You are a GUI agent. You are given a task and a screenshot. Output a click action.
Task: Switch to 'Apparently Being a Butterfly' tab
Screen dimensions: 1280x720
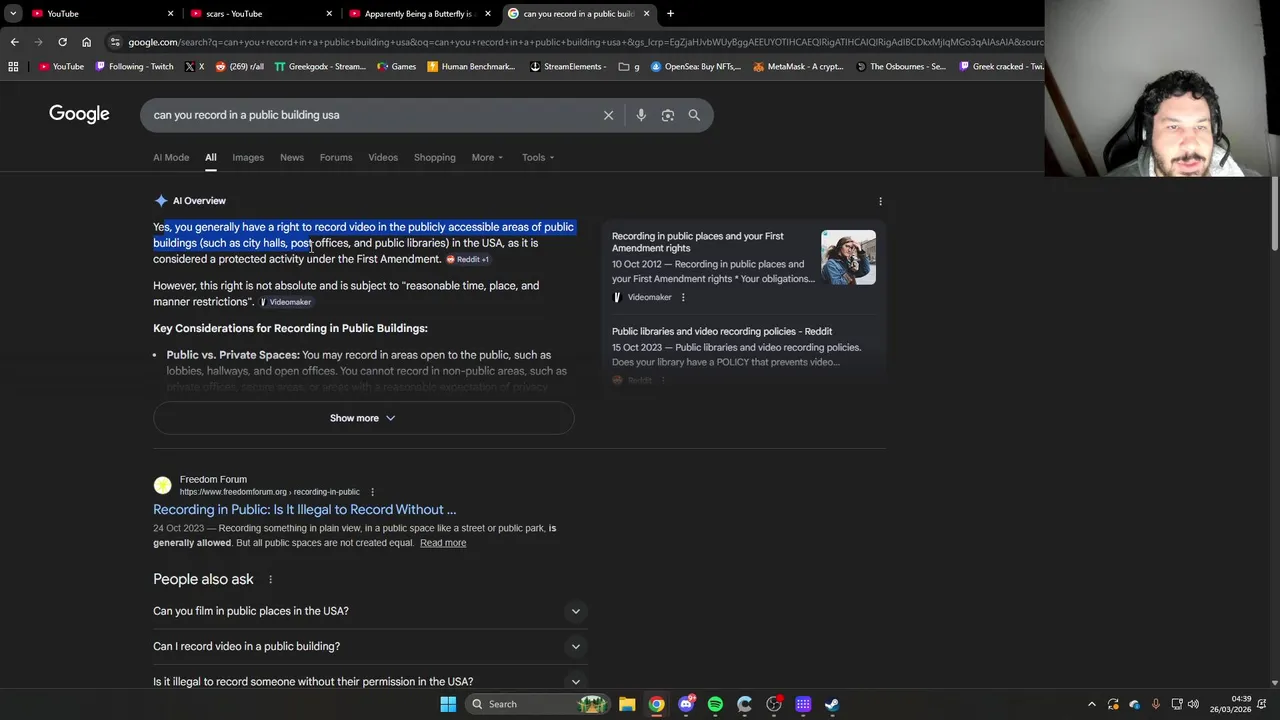(x=418, y=14)
